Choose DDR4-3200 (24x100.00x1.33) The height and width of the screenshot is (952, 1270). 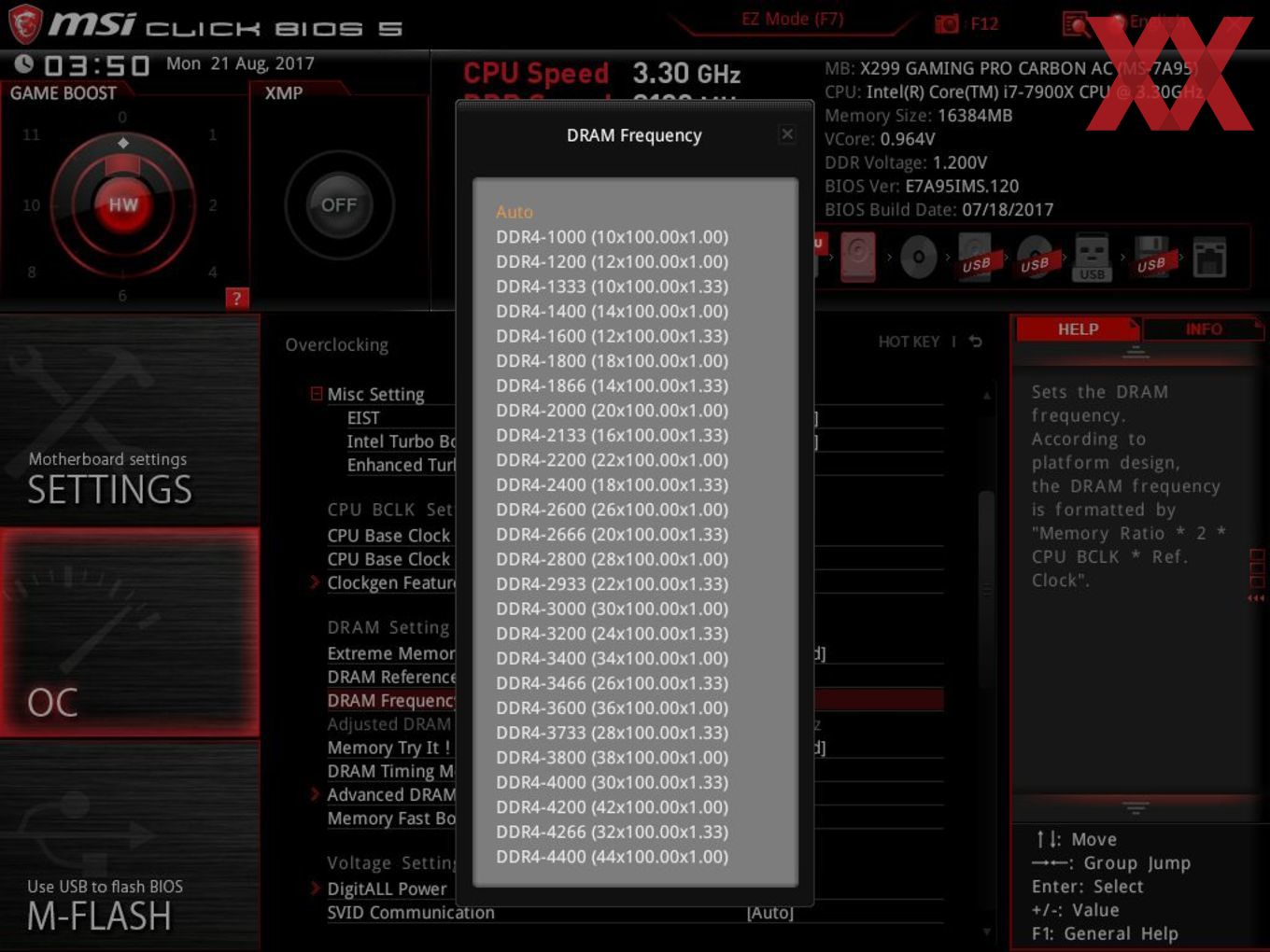pos(612,634)
